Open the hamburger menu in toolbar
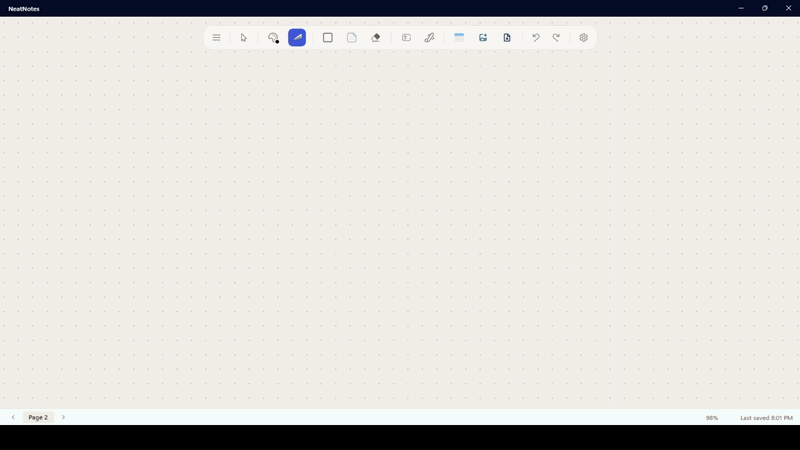Image resolution: width=800 pixels, height=450 pixels. pos(216,38)
